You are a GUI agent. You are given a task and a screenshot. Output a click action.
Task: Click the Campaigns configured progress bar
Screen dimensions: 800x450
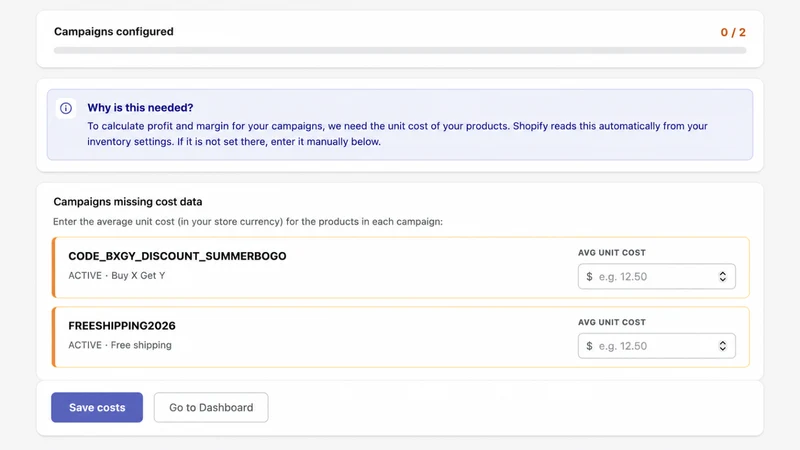pyautogui.click(x=400, y=51)
